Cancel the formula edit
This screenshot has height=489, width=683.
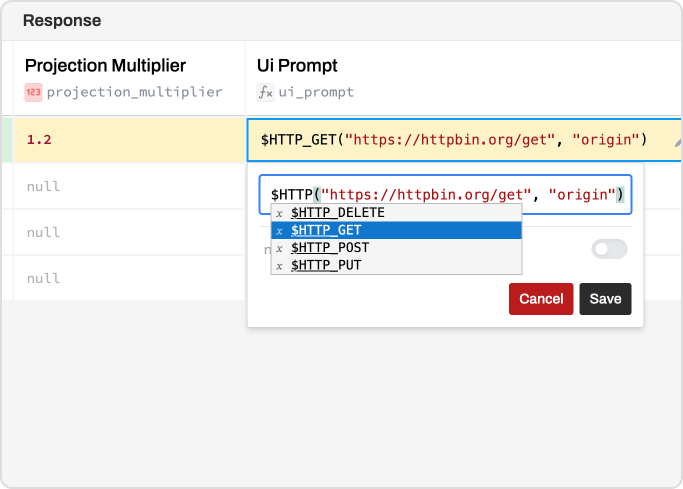tap(541, 299)
